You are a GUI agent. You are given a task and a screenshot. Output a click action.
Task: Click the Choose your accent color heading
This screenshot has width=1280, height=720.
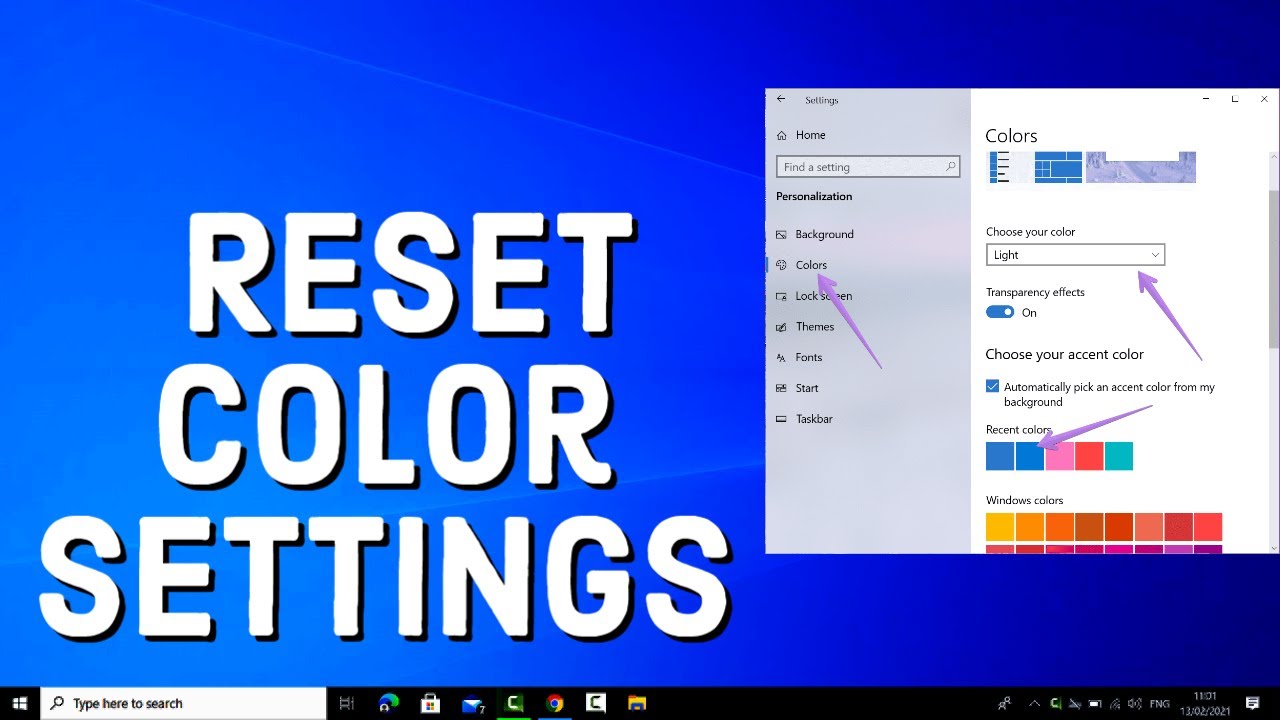coord(1064,354)
